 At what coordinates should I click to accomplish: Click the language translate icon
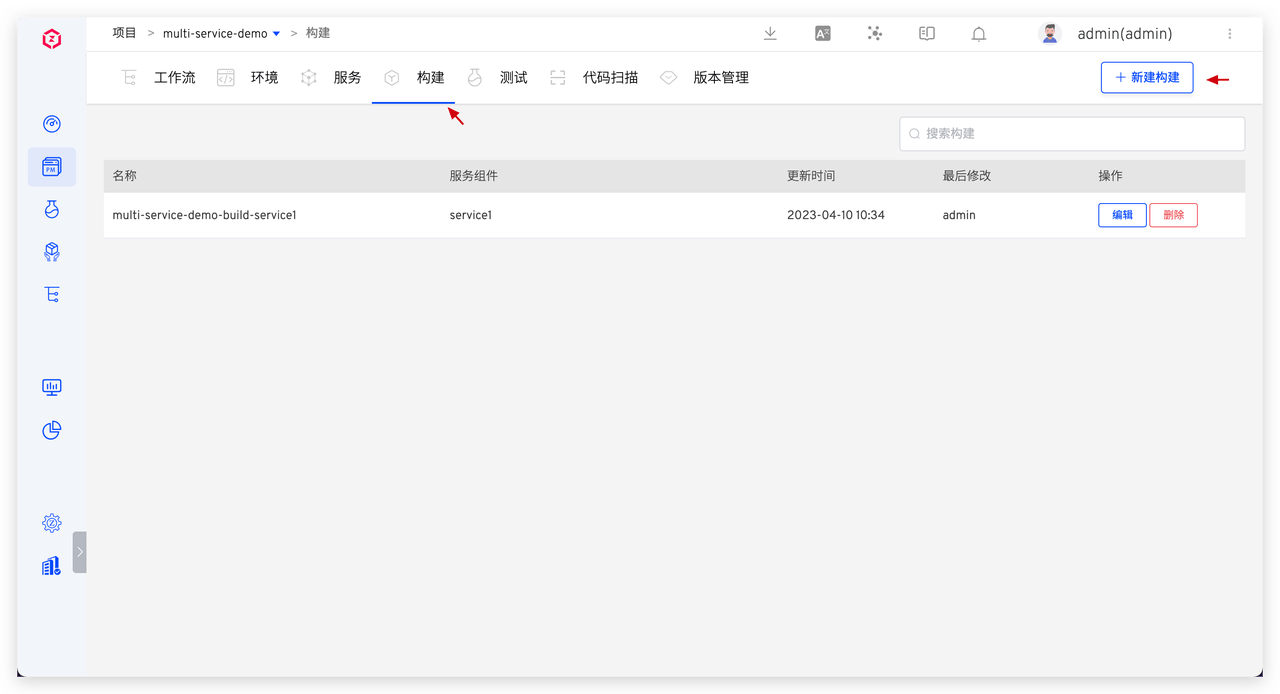(x=822, y=34)
